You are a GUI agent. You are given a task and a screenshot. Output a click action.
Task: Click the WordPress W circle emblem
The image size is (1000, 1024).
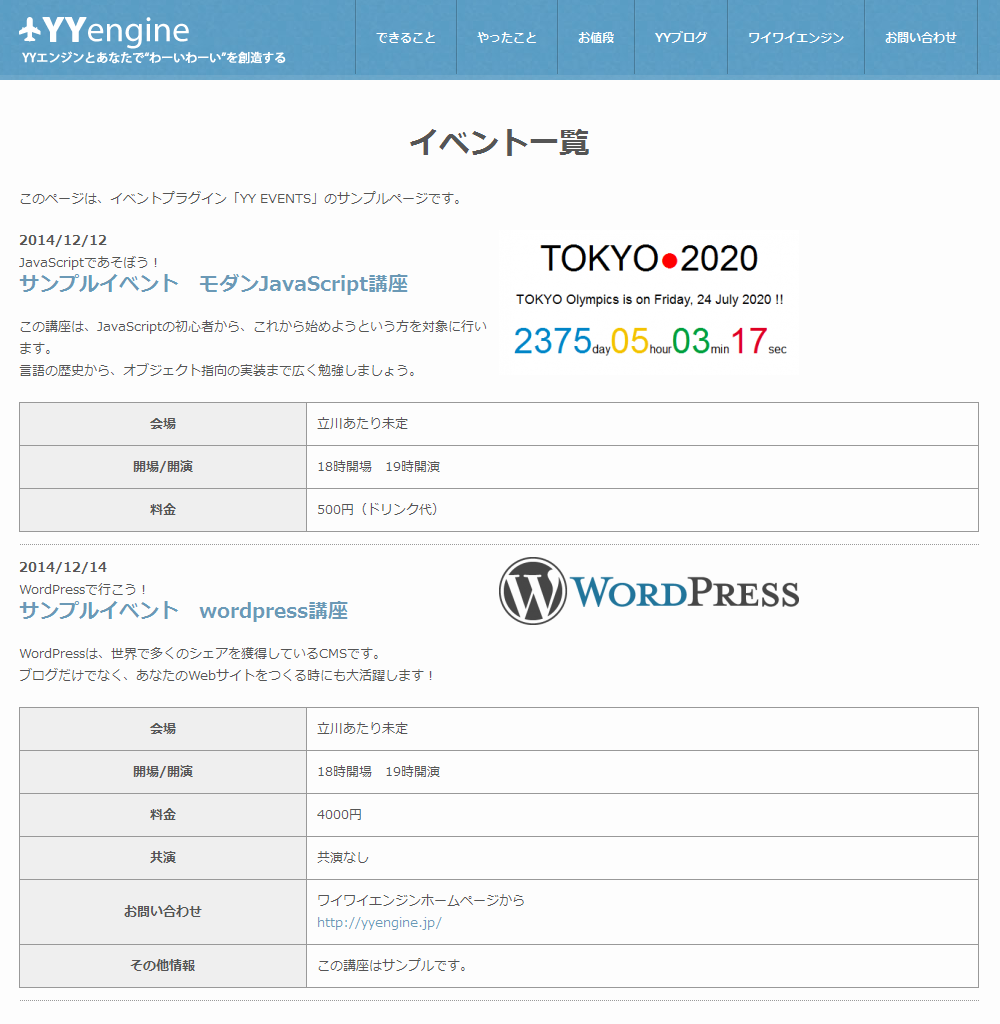coord(532,591)
